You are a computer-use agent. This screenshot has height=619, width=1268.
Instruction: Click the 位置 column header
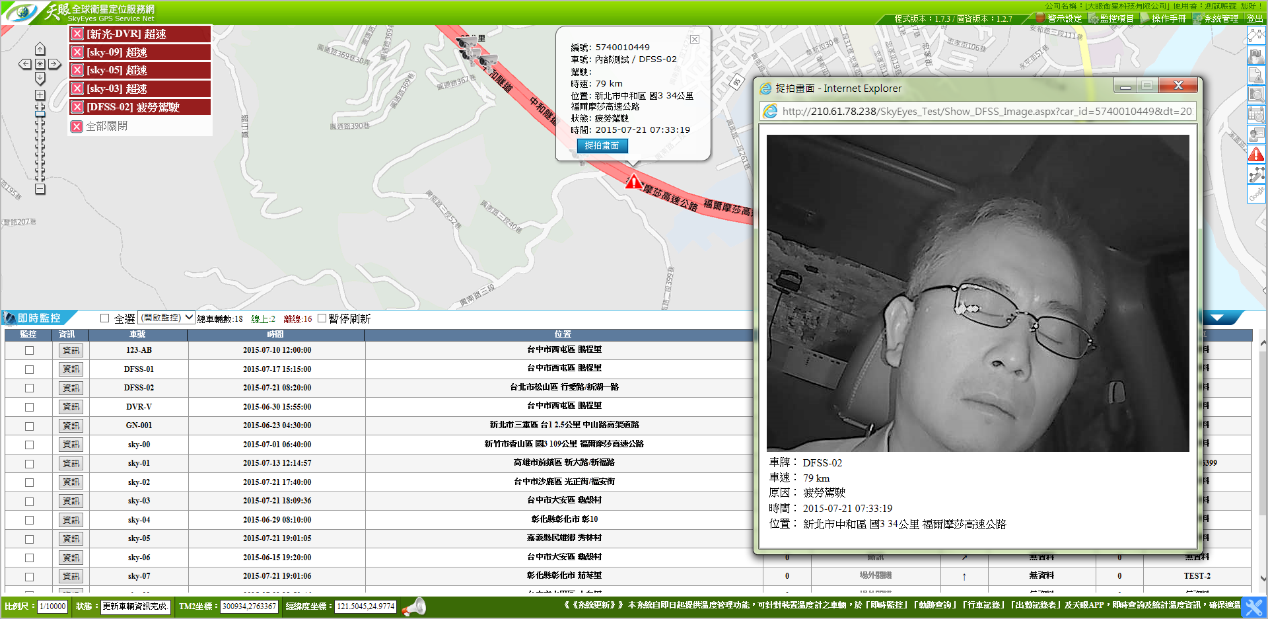[563, 334]
